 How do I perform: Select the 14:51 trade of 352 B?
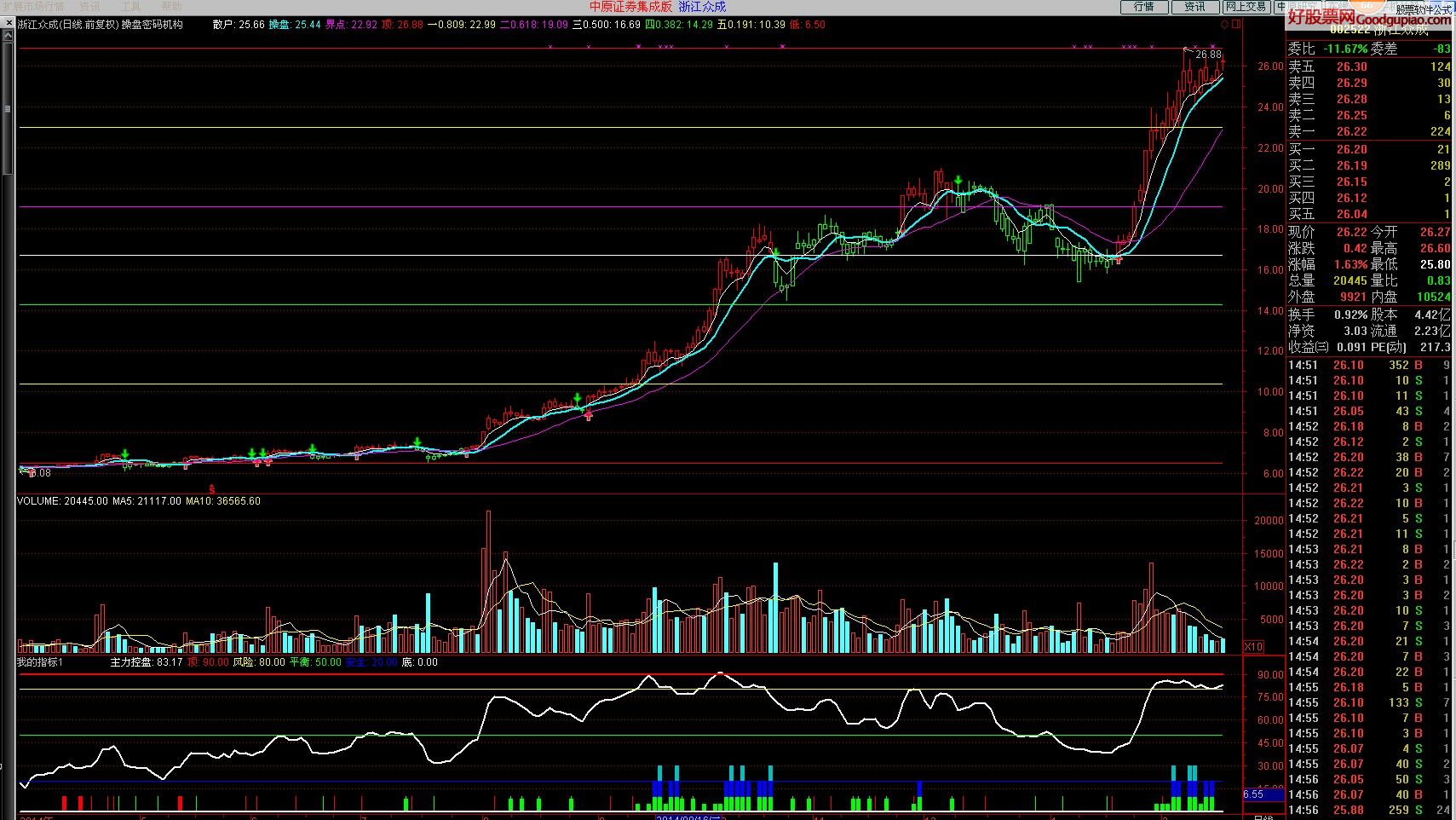tap(1369, 365)
